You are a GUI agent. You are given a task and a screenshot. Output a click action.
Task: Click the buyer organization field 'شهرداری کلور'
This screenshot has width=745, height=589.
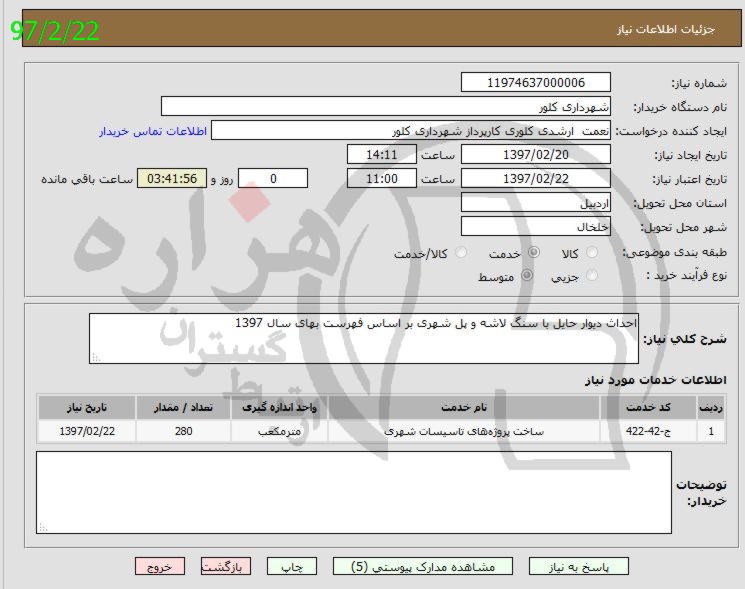coord(386,106)
